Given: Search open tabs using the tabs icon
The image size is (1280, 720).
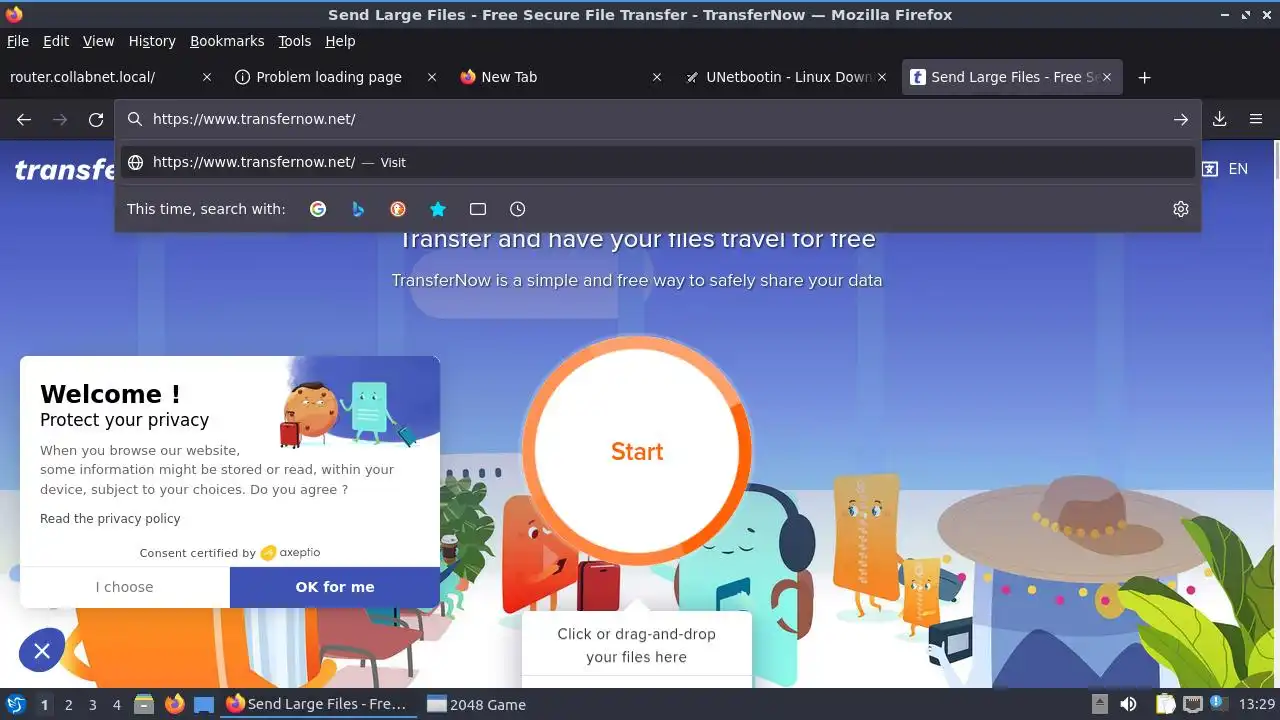Looking at the screenshot, I should [x=478, y=209].
